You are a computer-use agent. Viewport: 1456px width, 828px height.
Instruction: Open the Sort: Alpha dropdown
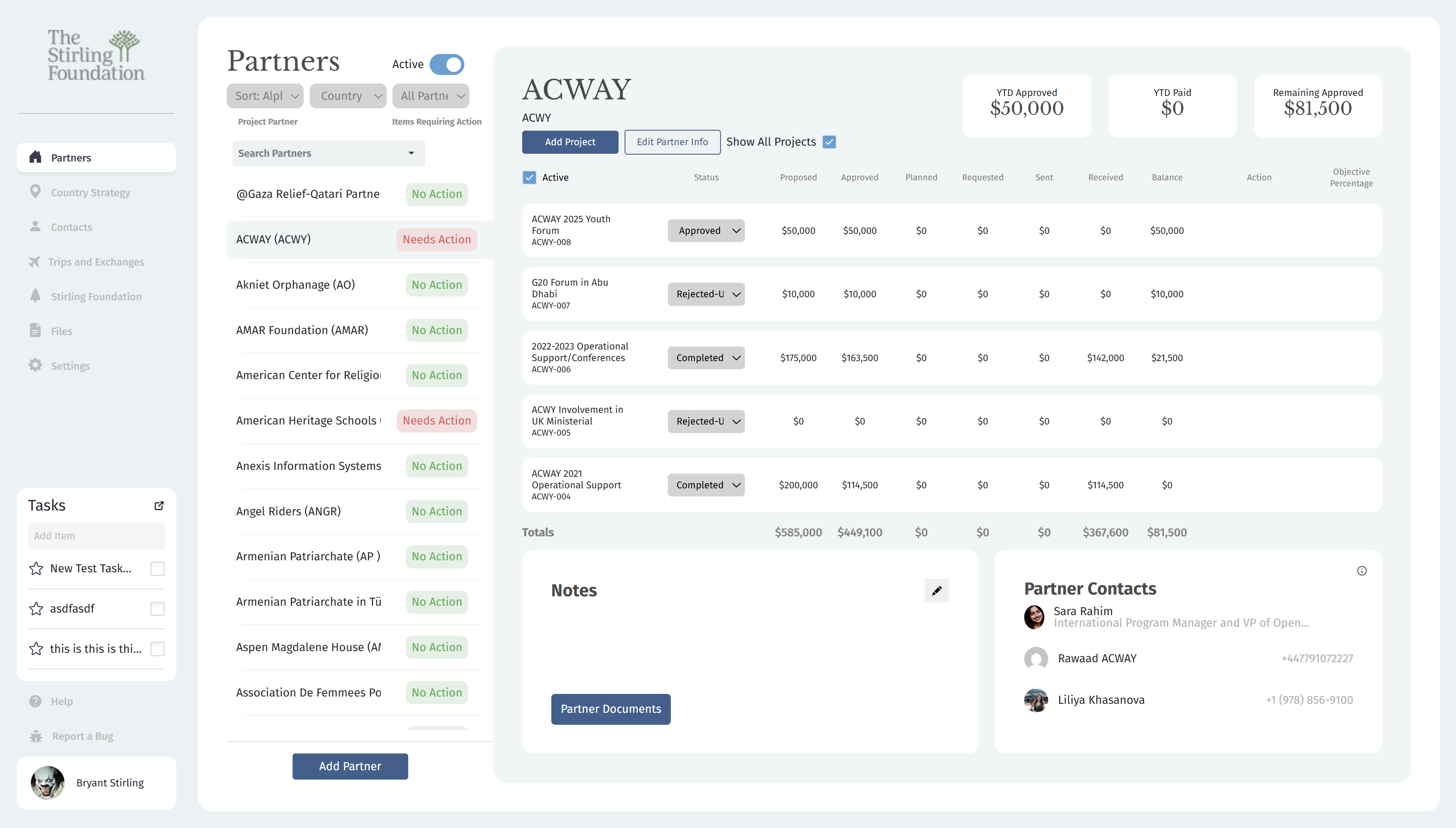tap(265, 96)
